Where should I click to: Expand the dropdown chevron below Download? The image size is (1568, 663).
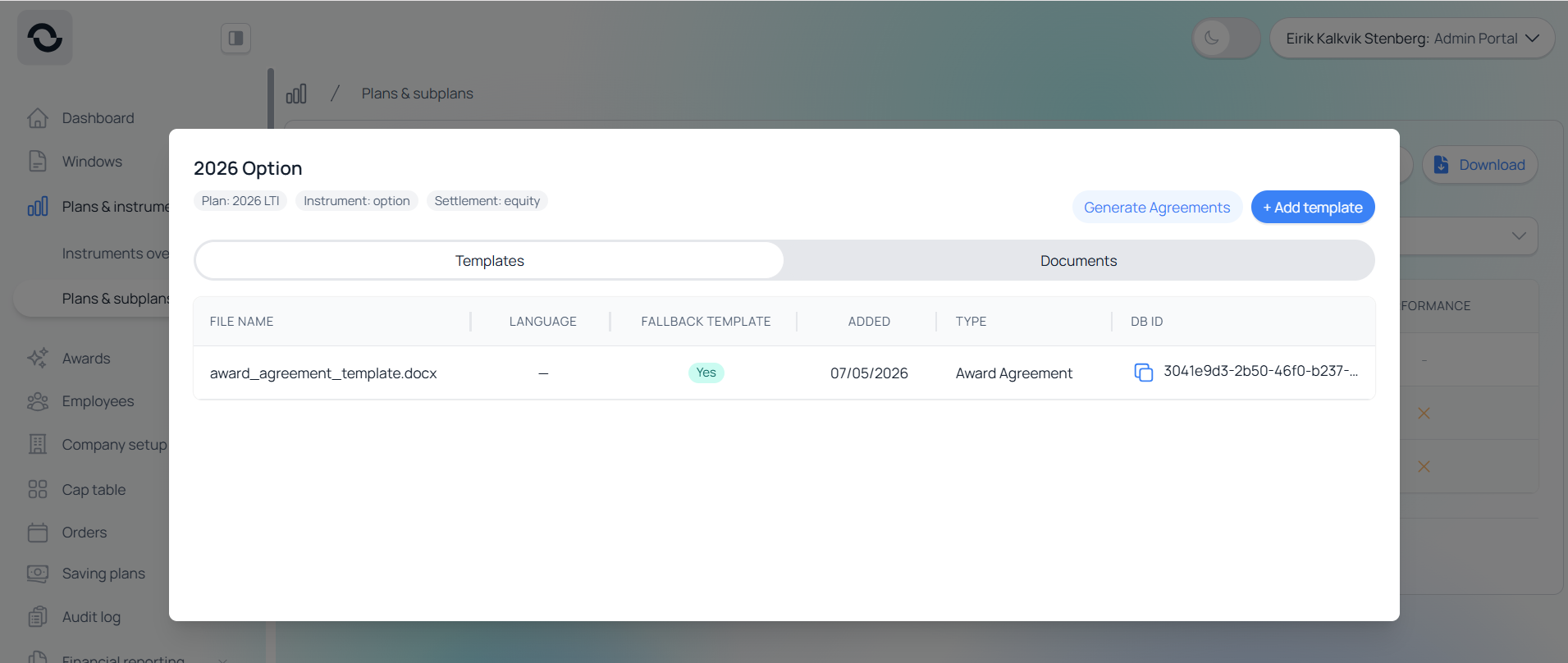[x=1519, y=235]
